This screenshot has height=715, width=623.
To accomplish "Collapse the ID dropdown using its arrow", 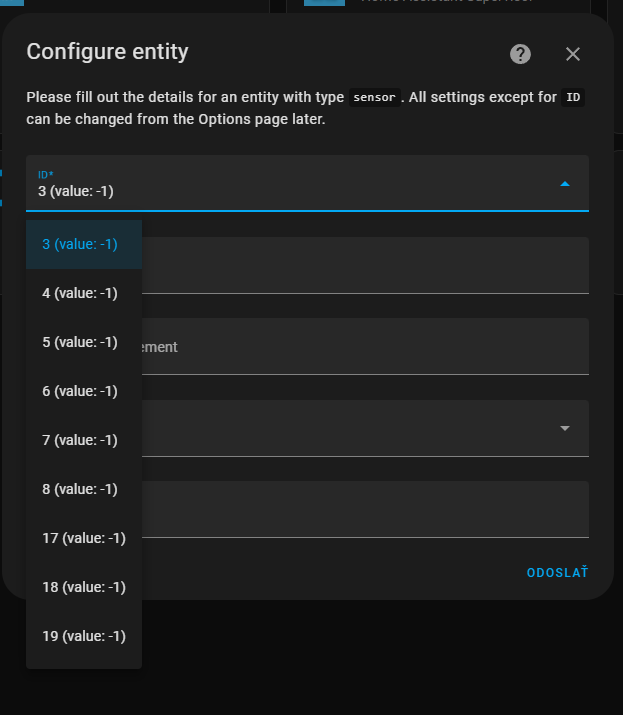I will [565, 184].
